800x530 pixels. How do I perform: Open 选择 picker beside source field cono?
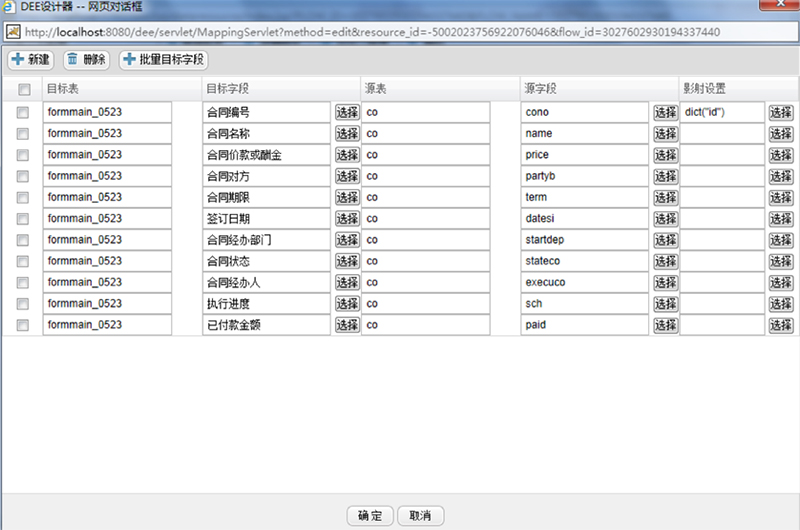point(665,112)
